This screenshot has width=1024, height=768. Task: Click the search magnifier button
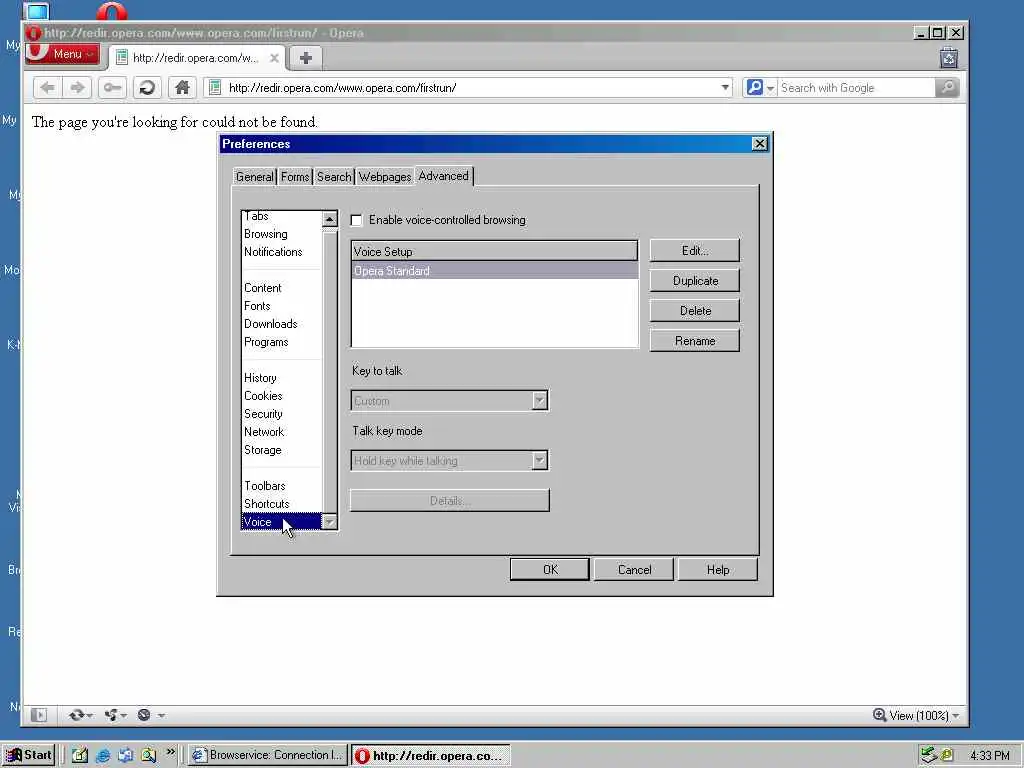tap(947, 88)
